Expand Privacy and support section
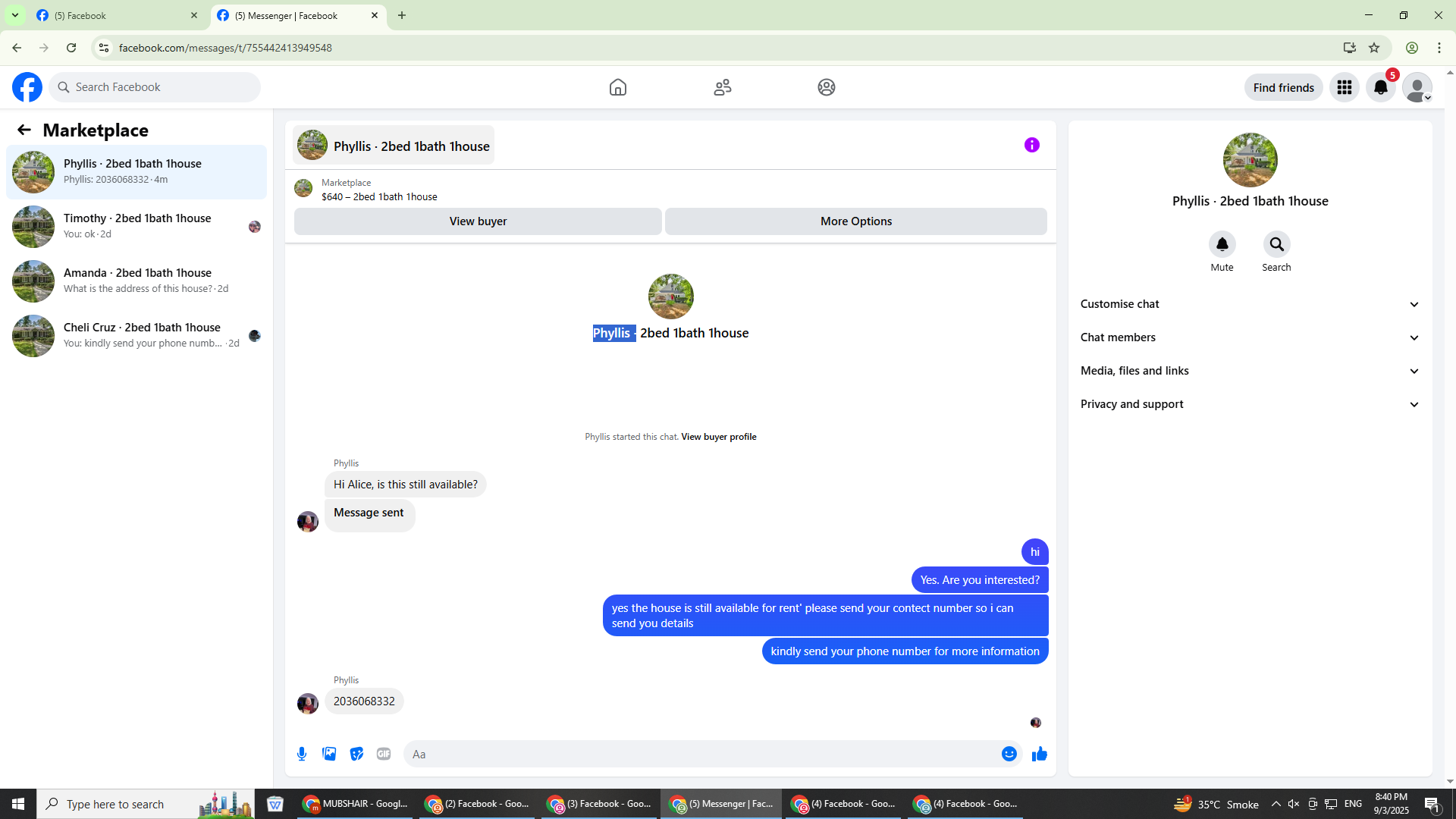Screen dimensions: 1456x819 click(1250, 404)
